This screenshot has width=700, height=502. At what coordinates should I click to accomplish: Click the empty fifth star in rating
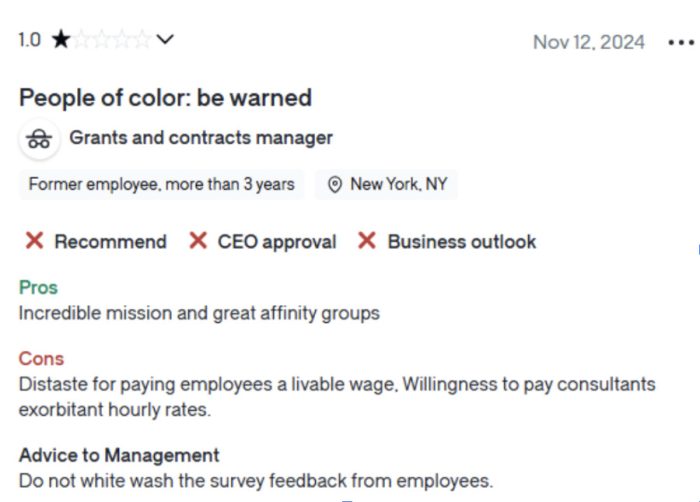142,39
